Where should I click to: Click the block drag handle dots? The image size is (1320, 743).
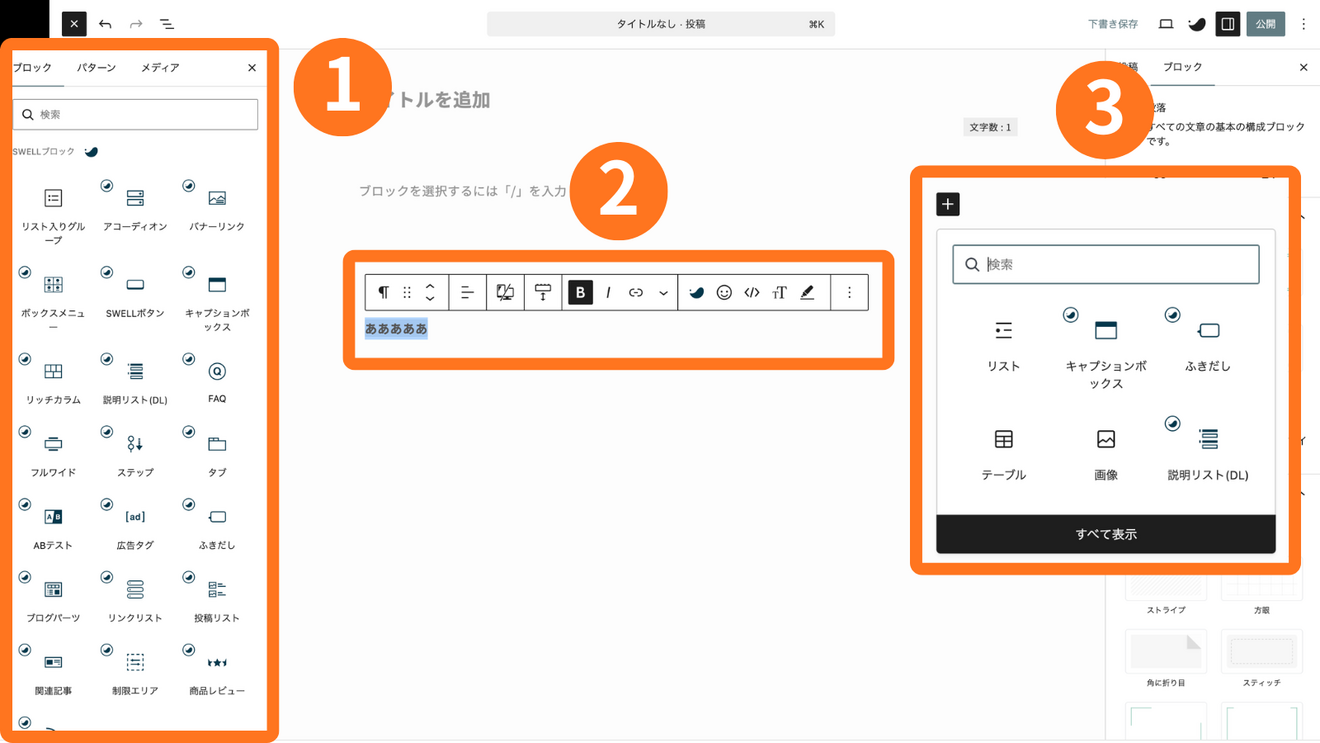pyautogui.click(x=407, y=292)
